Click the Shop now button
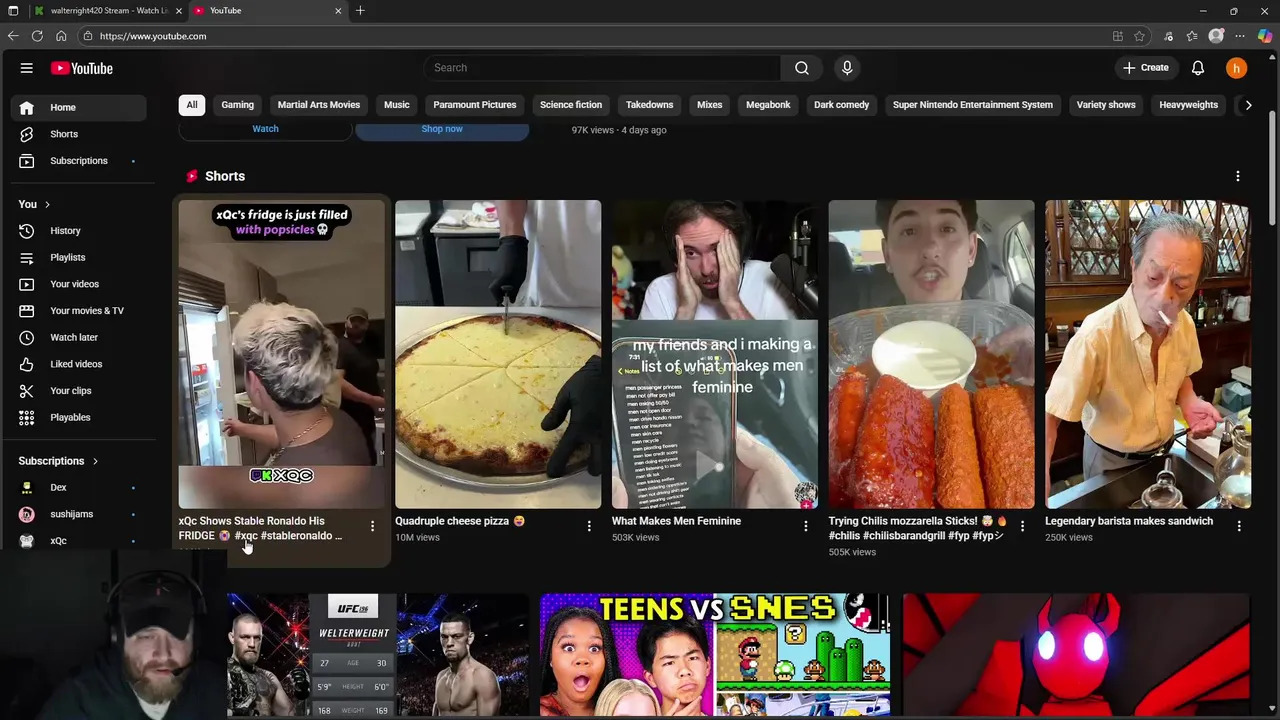The height and width of the screenshot is (720, 1280). (442, 129)
